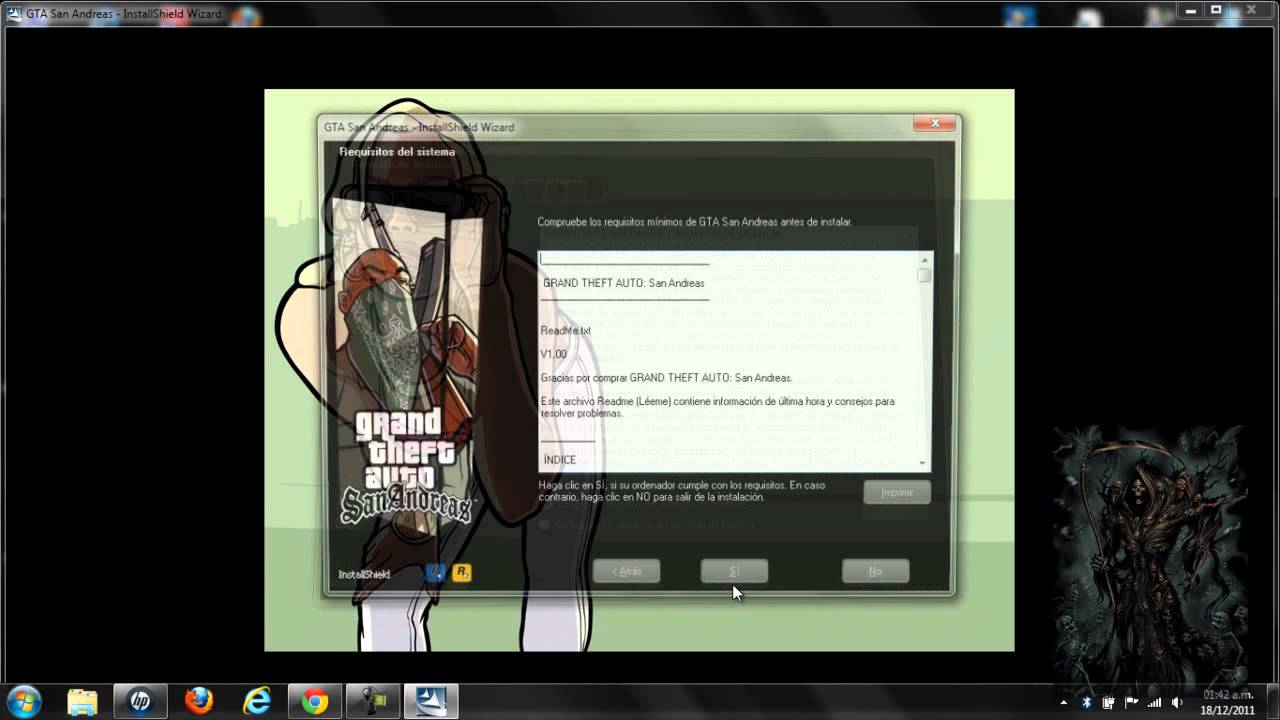Open the taskbar clock showing 18/12/2011

point(1228,702)
